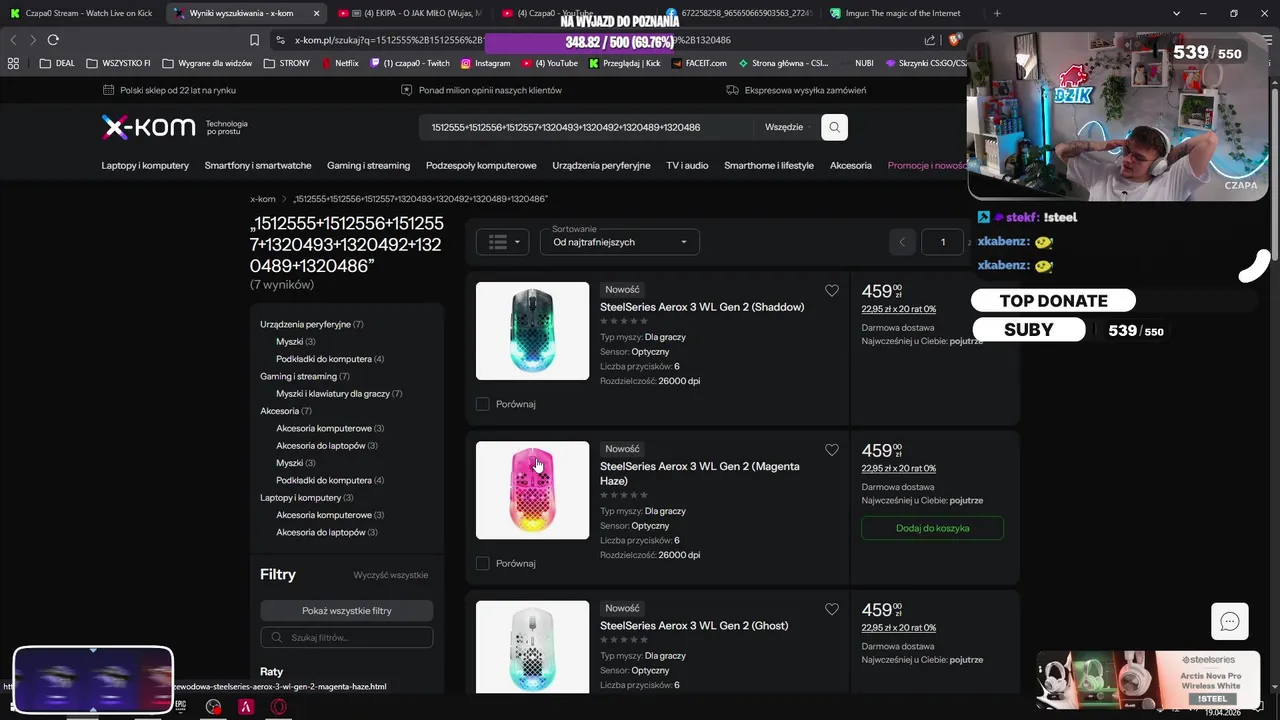Open the Sortowanie dropdown
The height and width of the screenshot is (720, 1280).
[619, 241]
